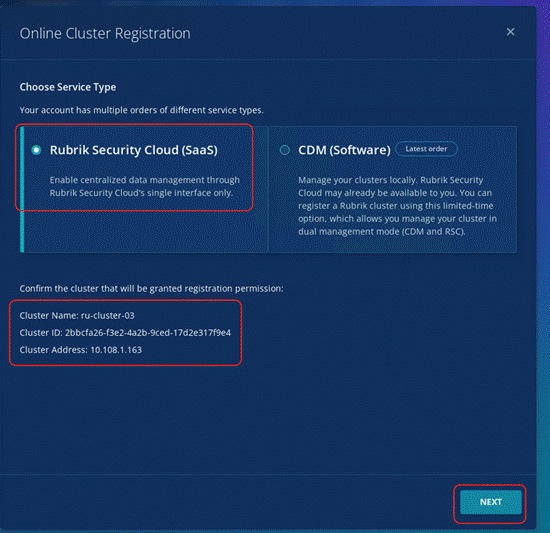Click the Rubrik Security Cloud (SaaS) title
Image resolution: width=550 pixels, height=533 pixels.
134,150
